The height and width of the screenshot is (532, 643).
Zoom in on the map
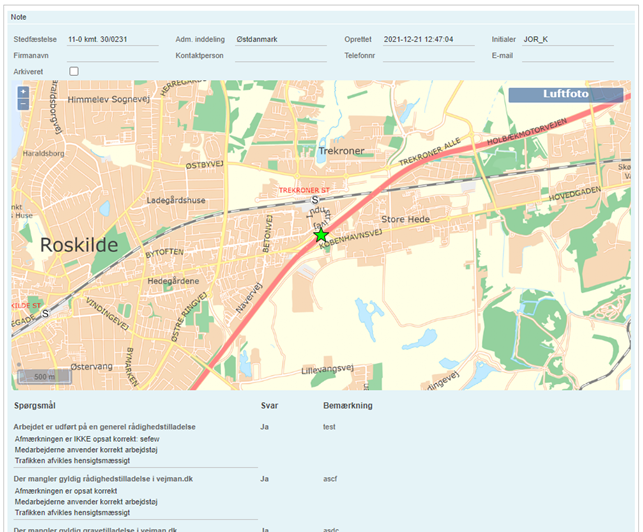pyautogui.click(x=23, y=92)
